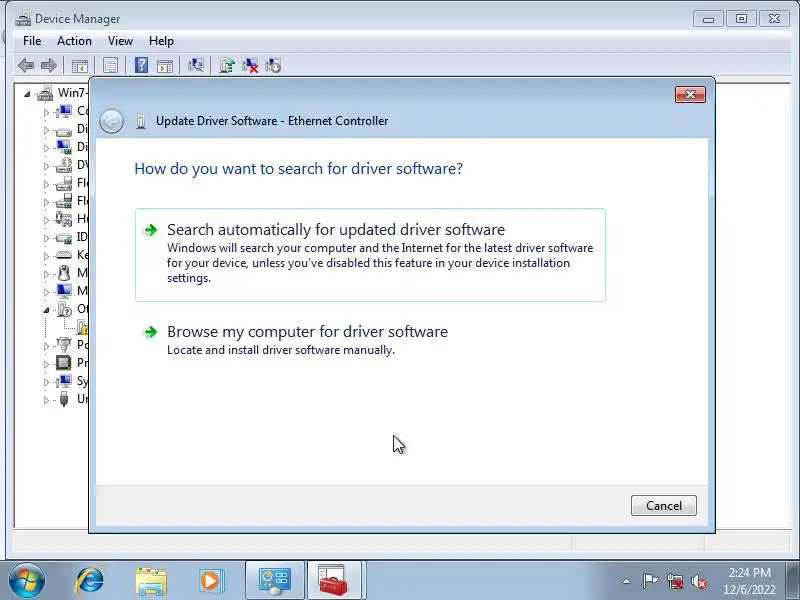This screenshot has width=800, height=600.
Task: Click the taskbar clock showing 2:24 PM
Action: (x=749, y=581)
